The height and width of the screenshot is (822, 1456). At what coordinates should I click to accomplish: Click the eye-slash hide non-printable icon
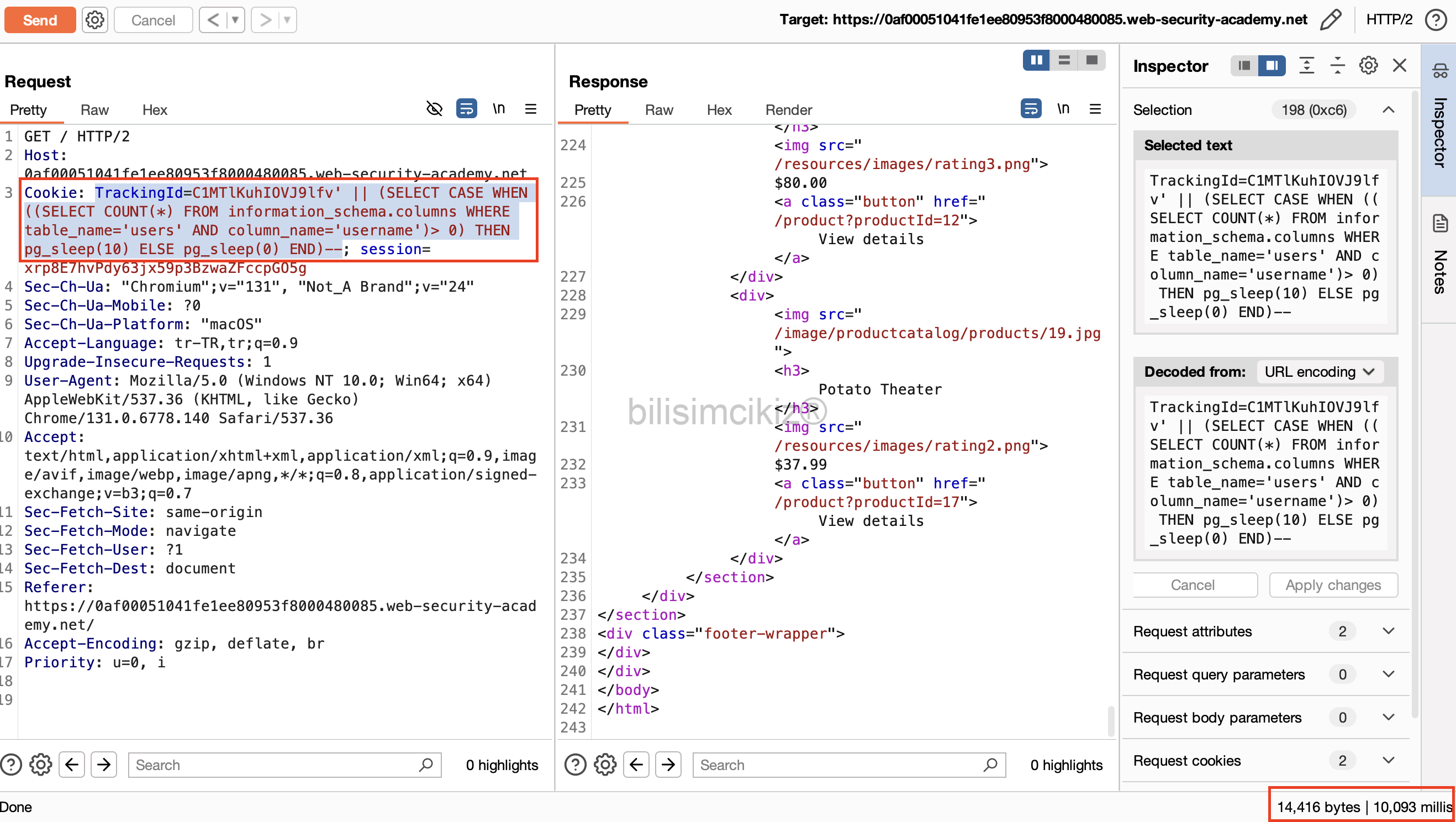coord(434,108)
